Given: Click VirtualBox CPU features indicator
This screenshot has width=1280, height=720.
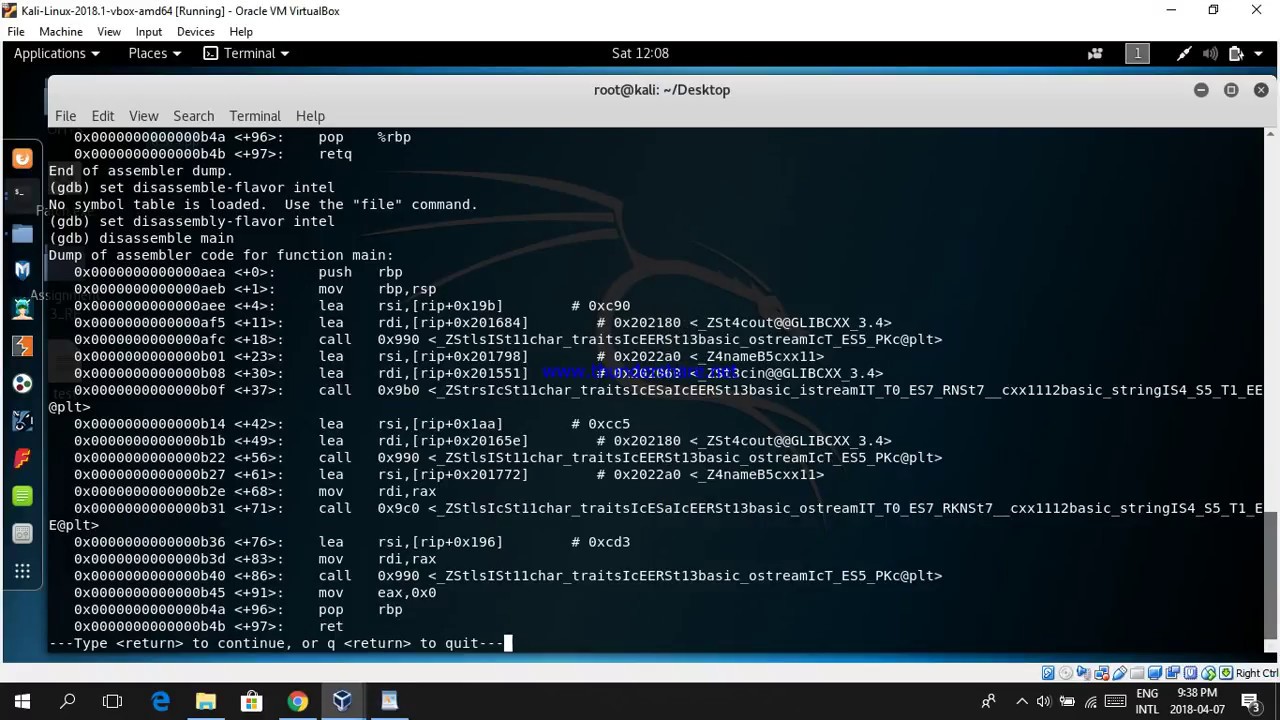Looking at the screenshot, I should 1191,673.
